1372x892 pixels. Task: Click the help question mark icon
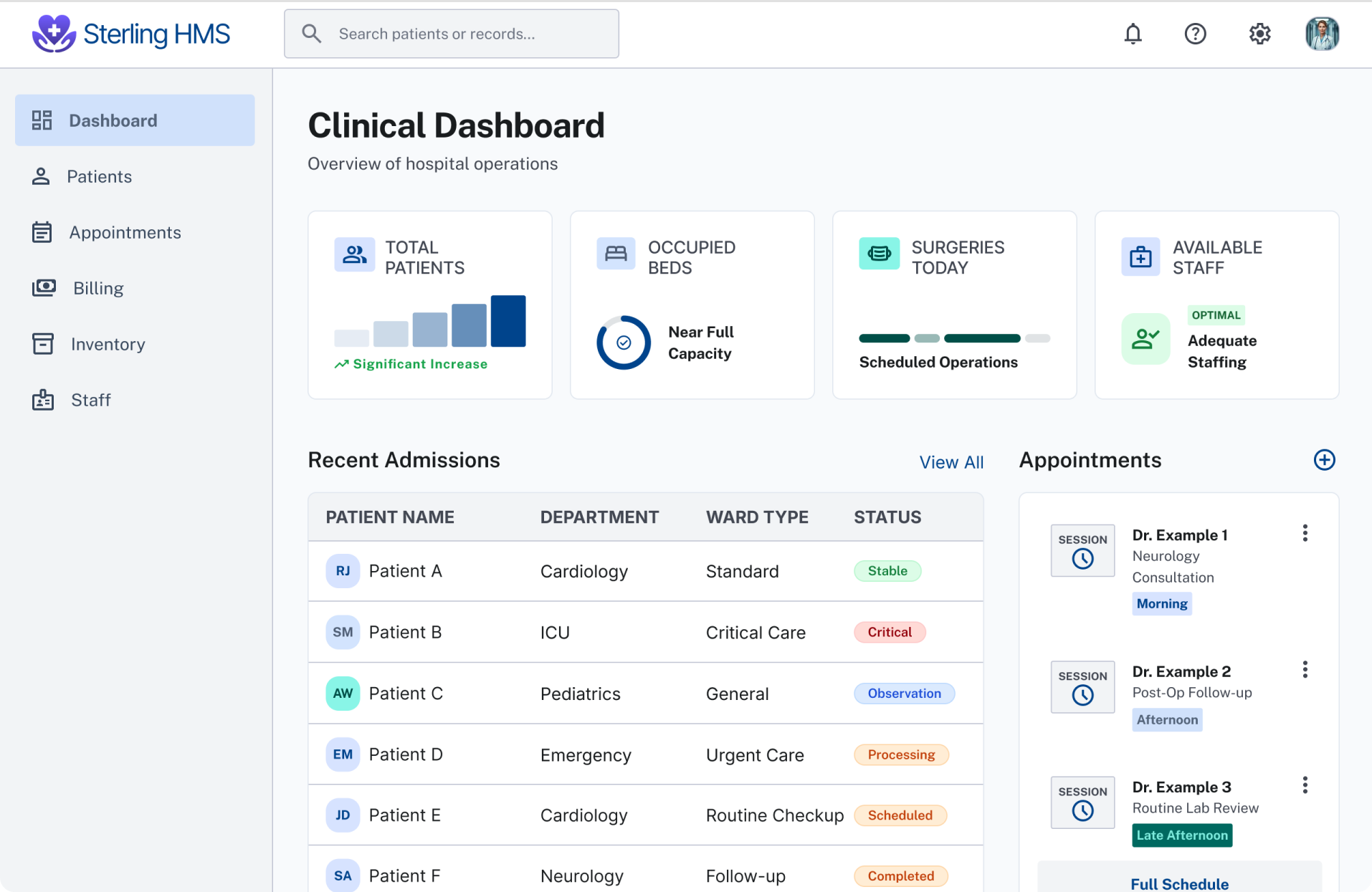point(1195,34)
